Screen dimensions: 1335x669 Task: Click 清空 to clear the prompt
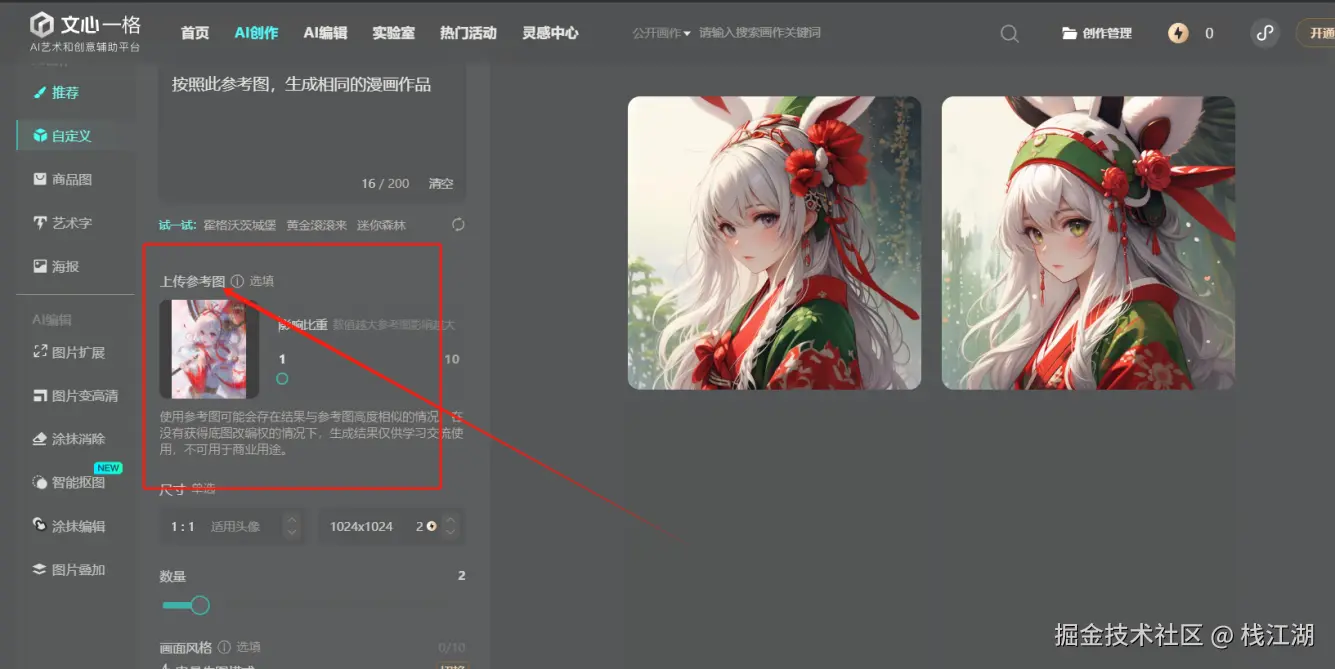(x=441, y=183)
